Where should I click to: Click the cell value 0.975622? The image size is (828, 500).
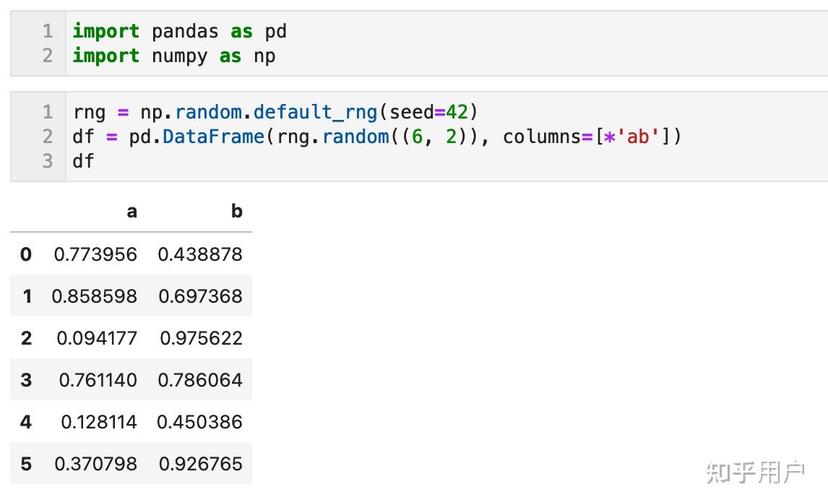(200, 338)
